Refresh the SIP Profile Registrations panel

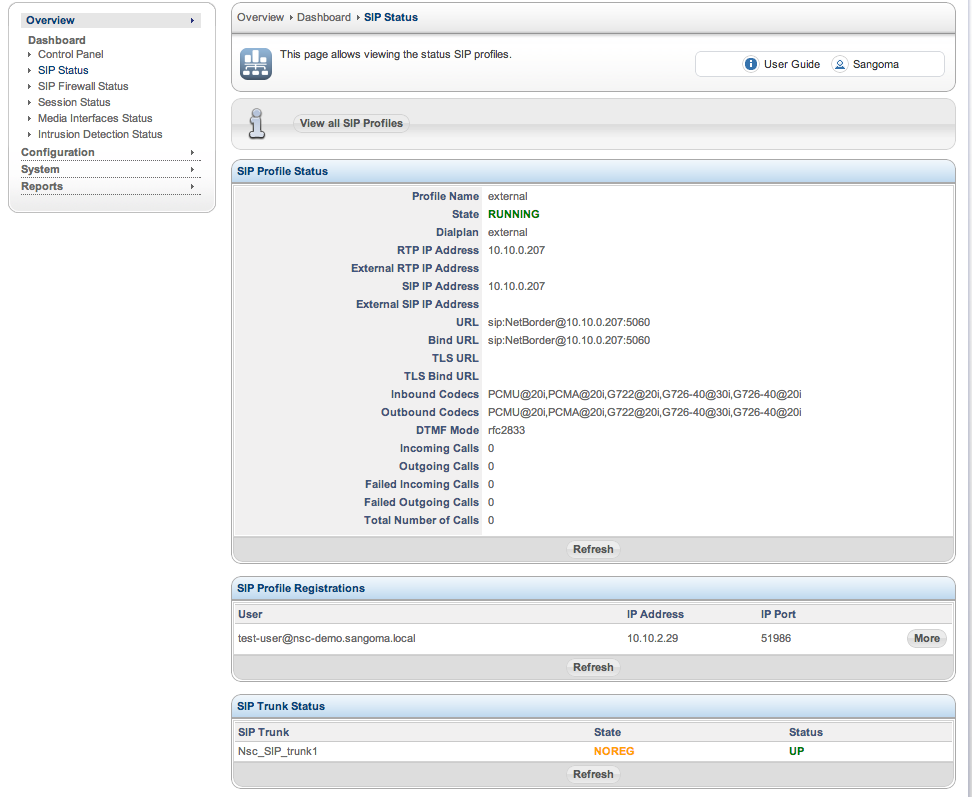point(593,667)
